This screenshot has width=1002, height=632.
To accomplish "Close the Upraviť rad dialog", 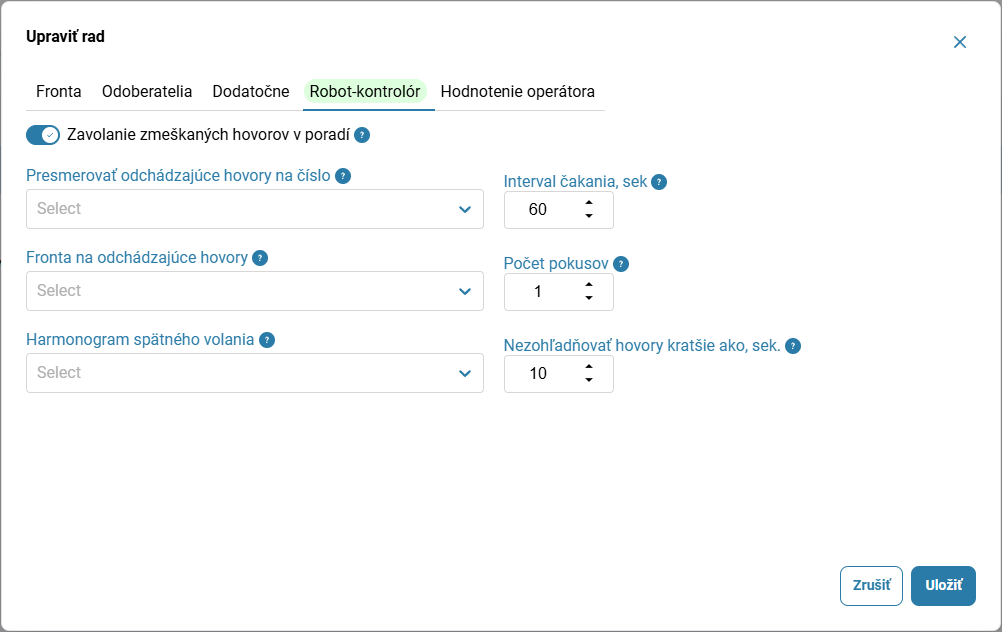I will 960,42.
